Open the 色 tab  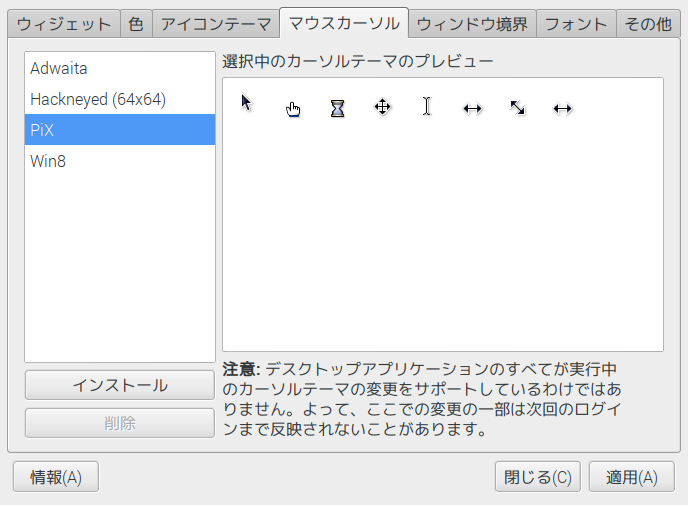[136, 24]
